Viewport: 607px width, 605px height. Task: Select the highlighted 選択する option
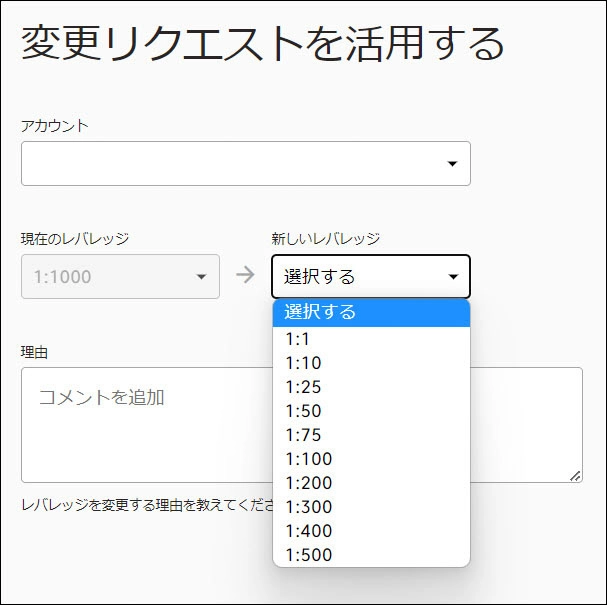[x=371, y=312]
